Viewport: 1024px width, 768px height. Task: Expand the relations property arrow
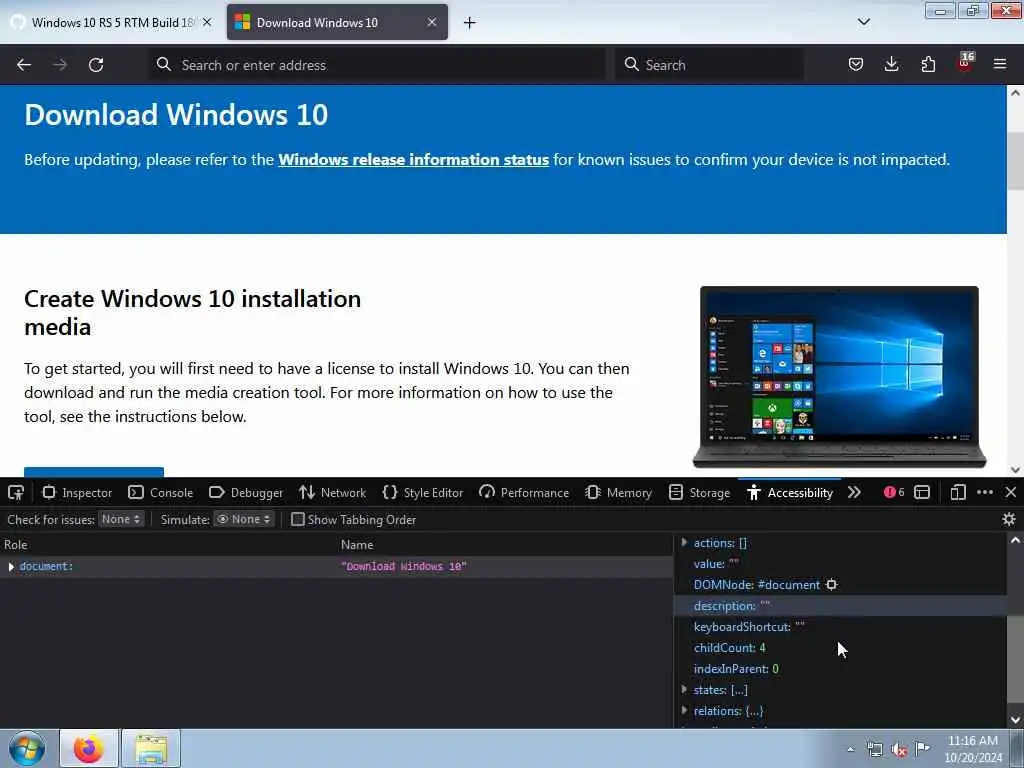click(x=684, y=711)
